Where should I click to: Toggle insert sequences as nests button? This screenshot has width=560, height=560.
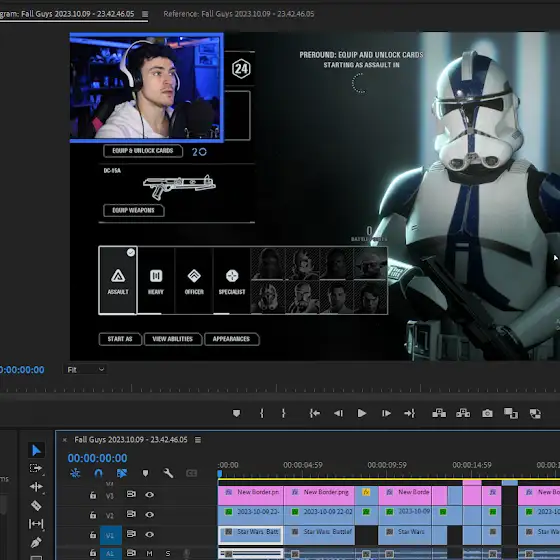[75, 473]
